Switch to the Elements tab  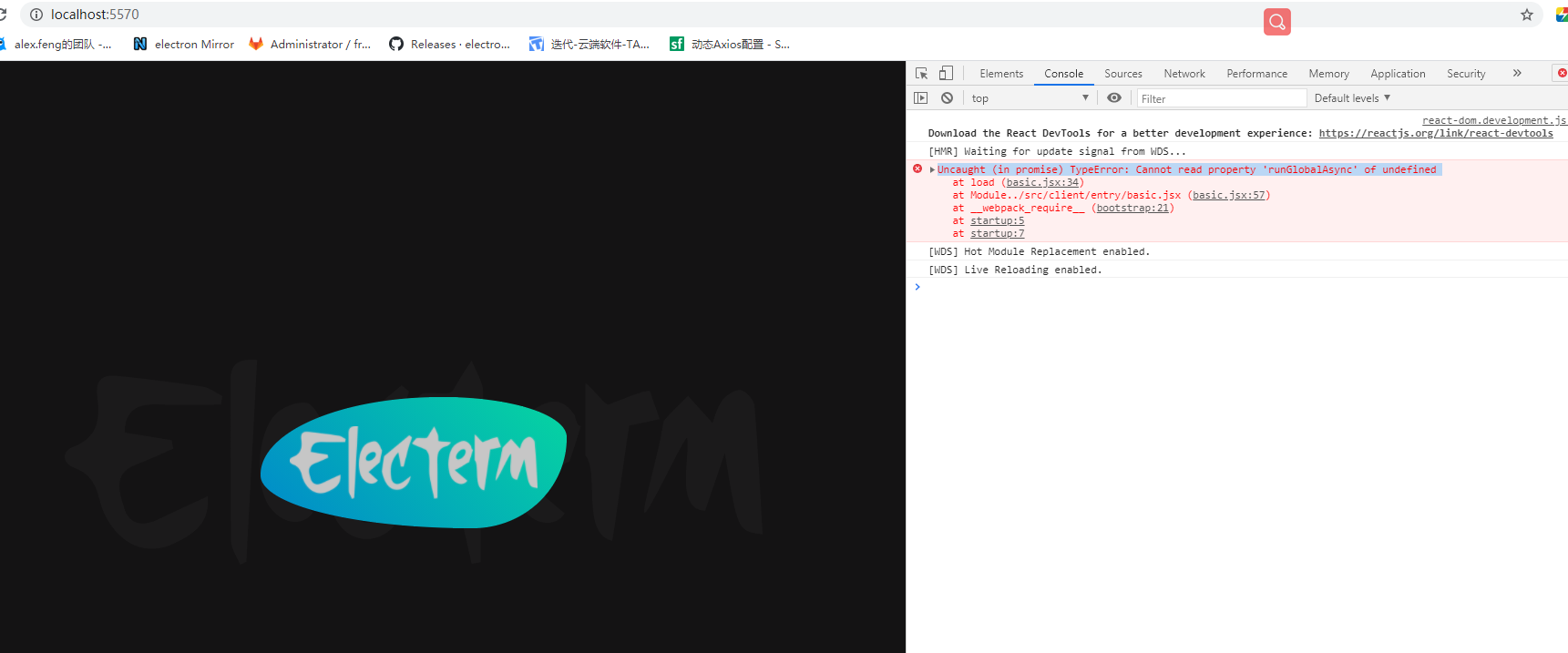tap(1001, 74)
